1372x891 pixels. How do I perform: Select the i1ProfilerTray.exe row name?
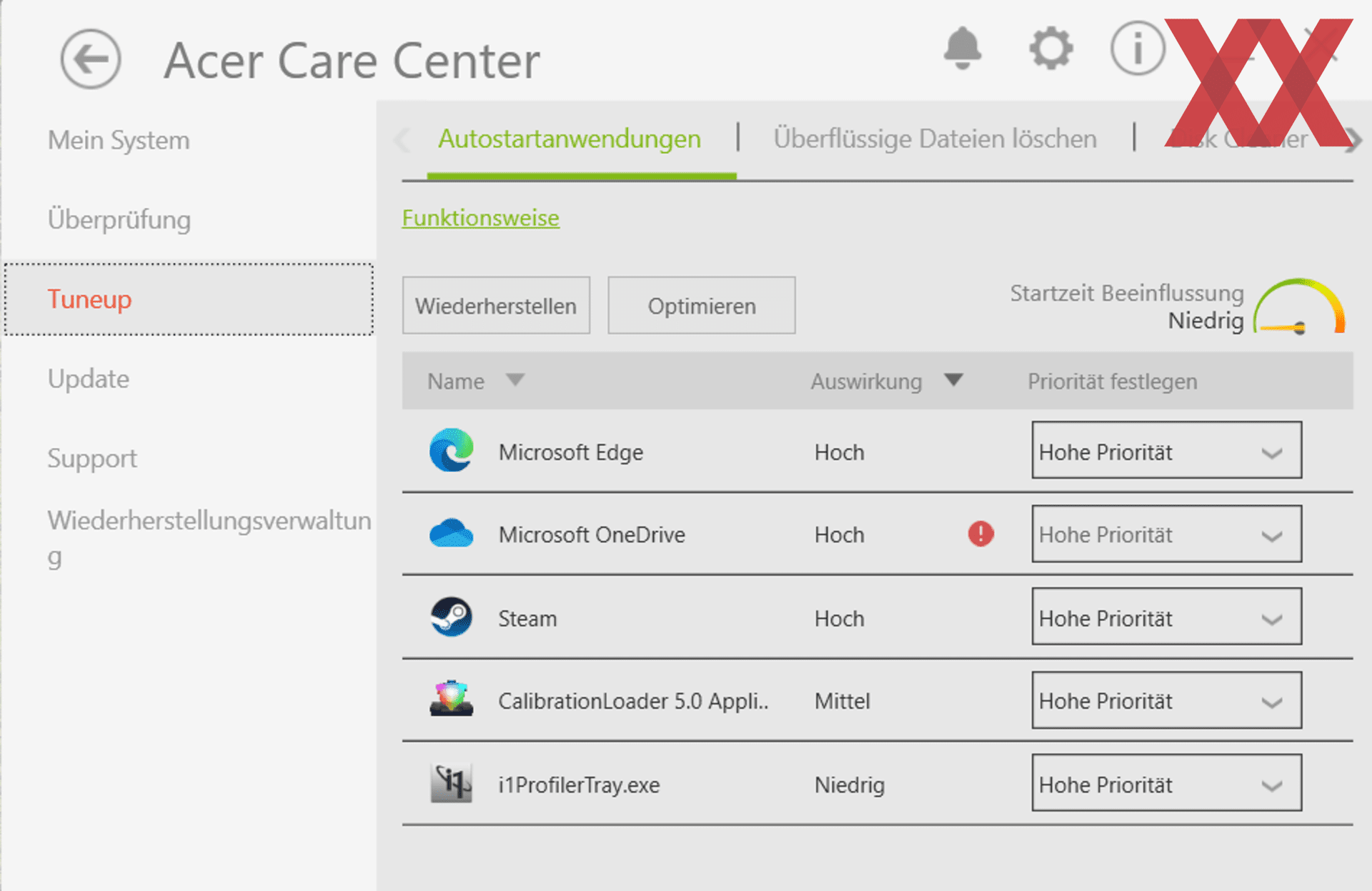pos(579,785)
